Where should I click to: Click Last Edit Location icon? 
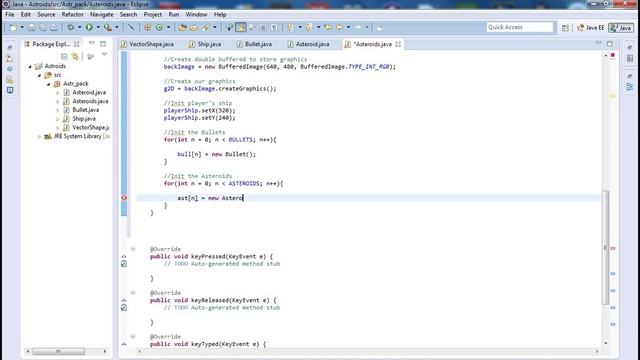tap(328, 27)
